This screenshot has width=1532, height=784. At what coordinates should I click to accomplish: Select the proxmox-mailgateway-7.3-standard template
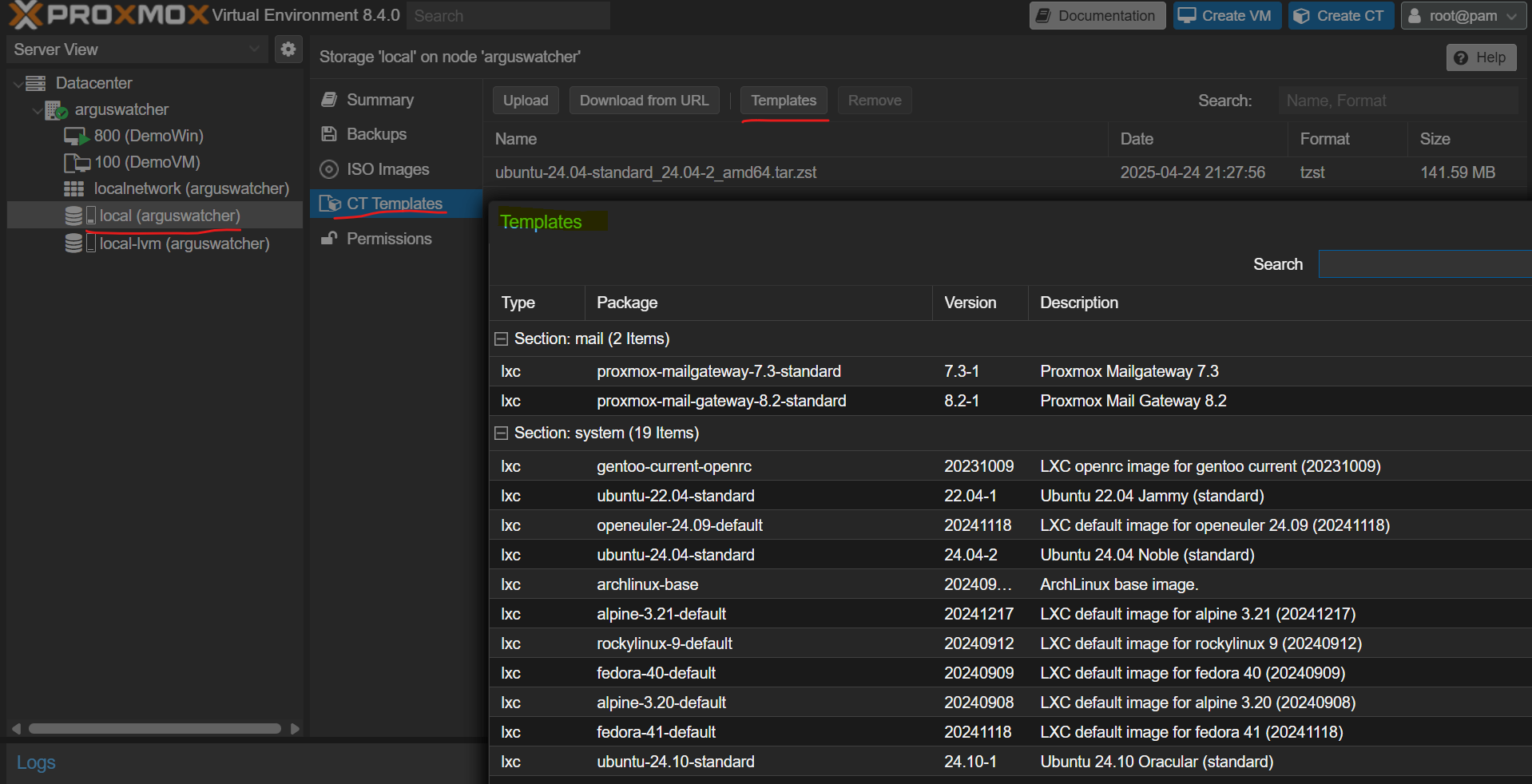pos(1010,372)
